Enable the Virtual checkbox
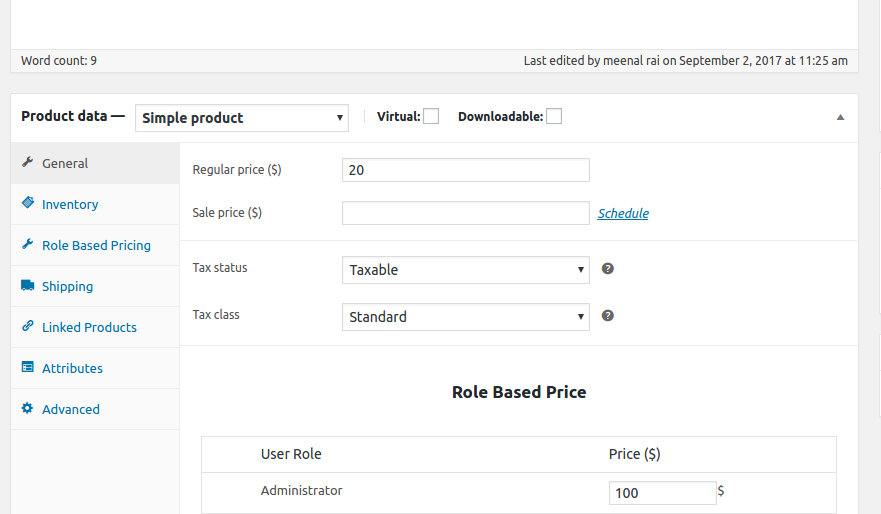Viewport: 881px width, 514px height. 431,116
